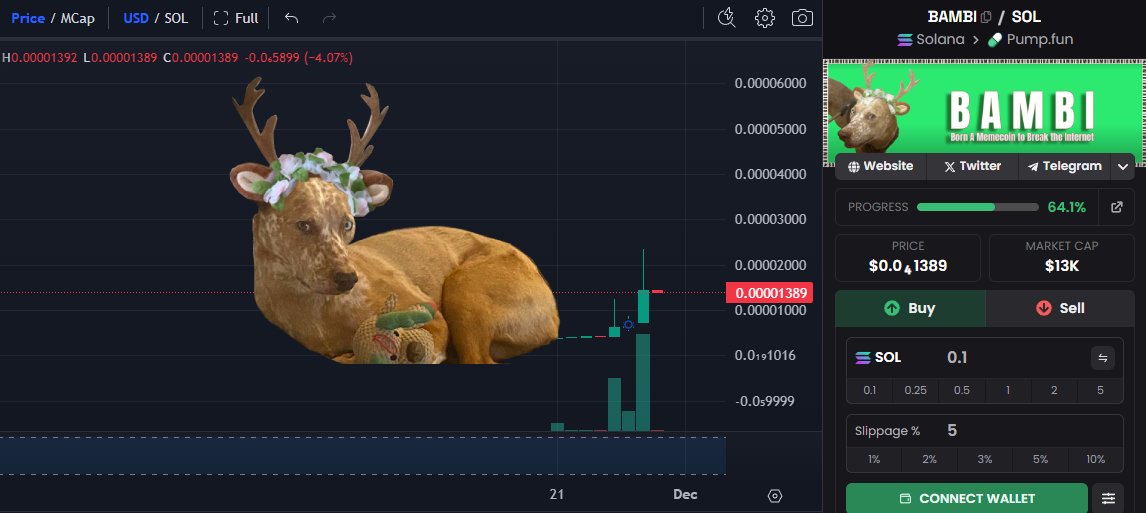Set slippage to 3%

pos(984,460)
